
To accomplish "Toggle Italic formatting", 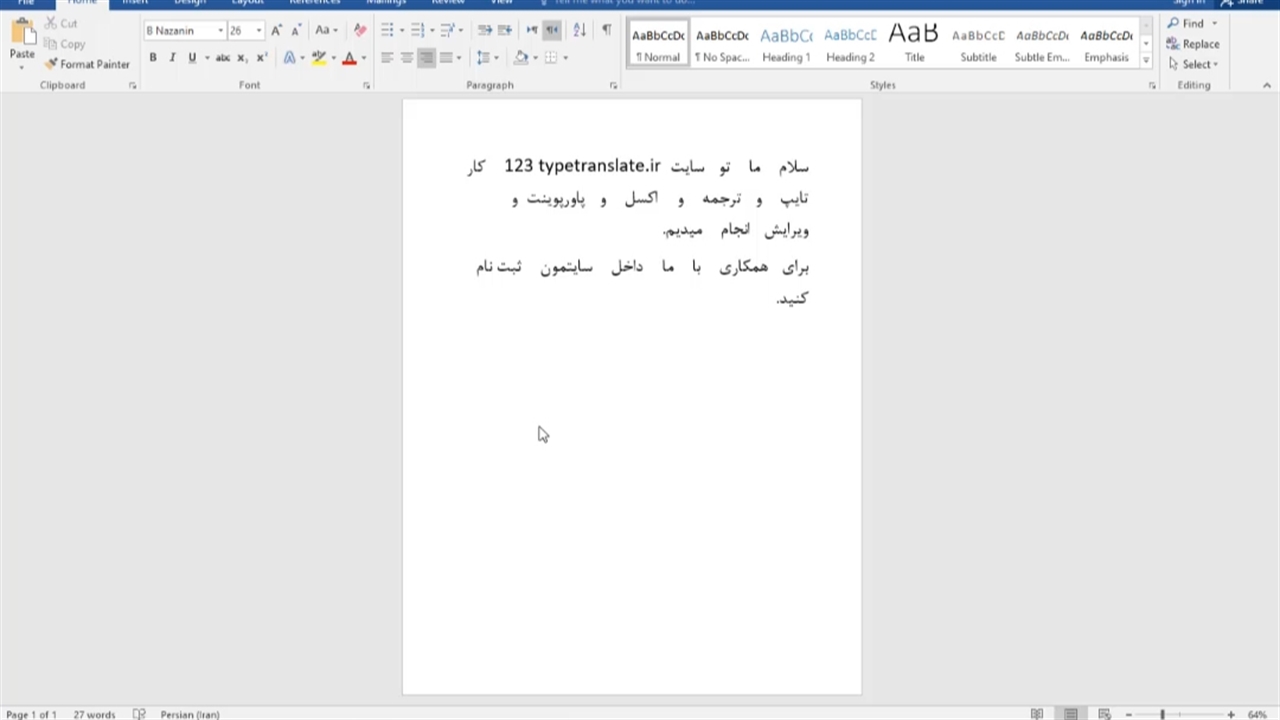I will (172, 58).
